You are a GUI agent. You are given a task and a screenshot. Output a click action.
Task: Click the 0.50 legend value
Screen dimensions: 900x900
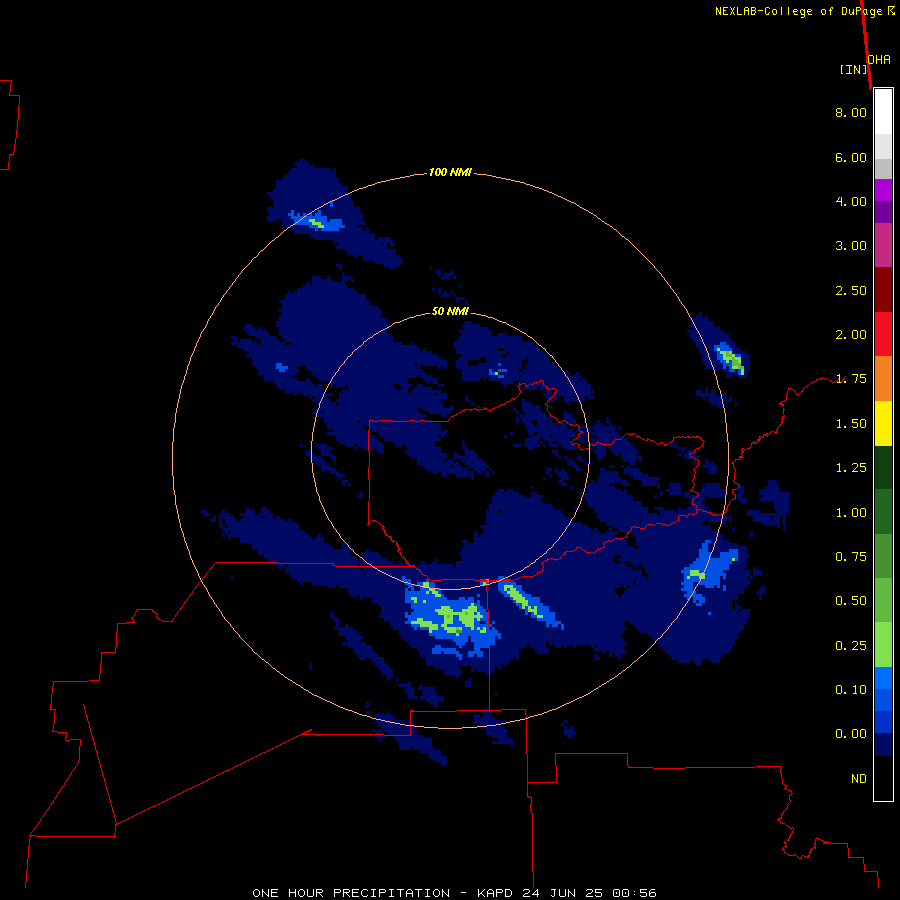coord(851,601)
